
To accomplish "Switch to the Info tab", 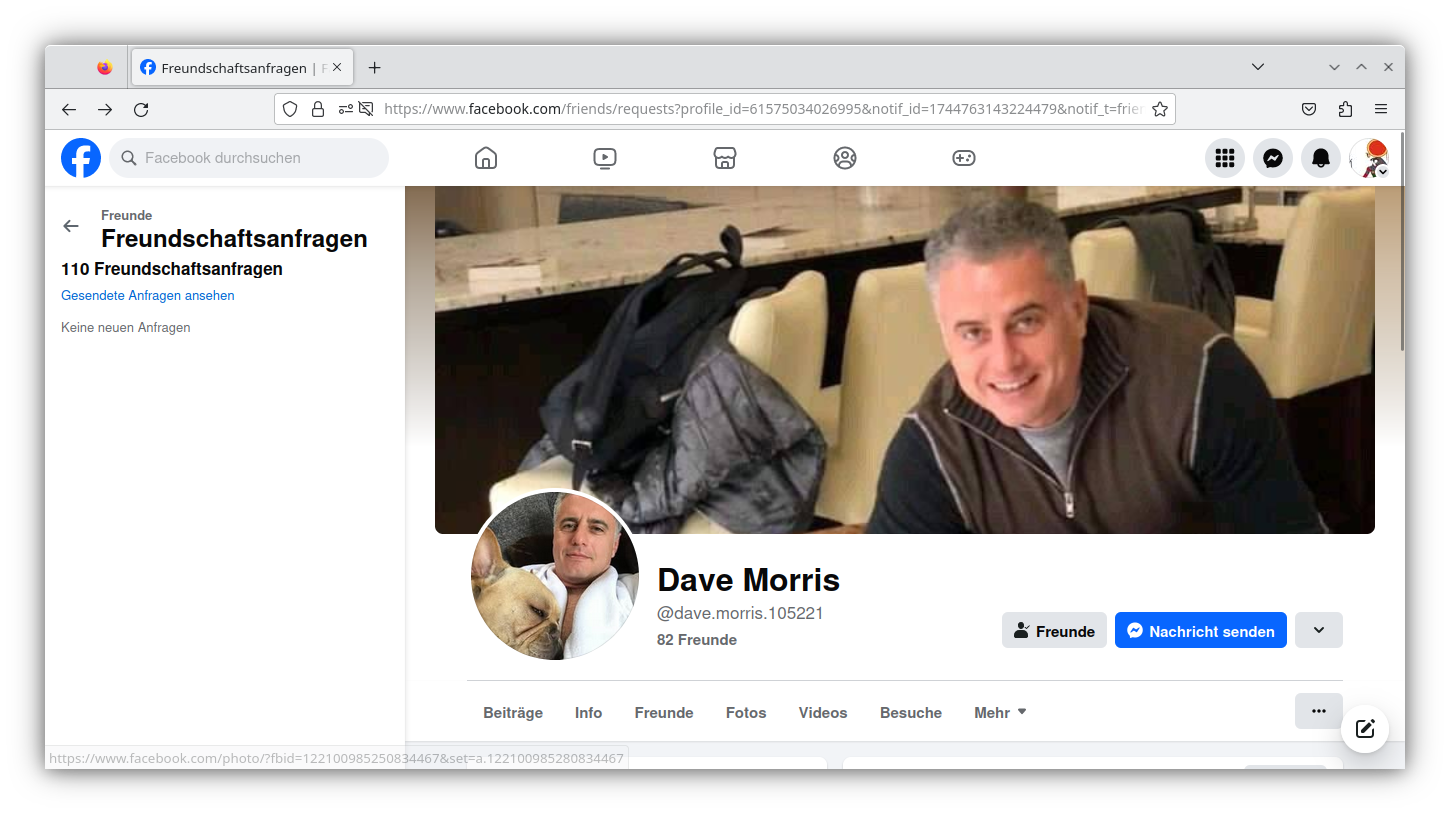I will (588, 712).
